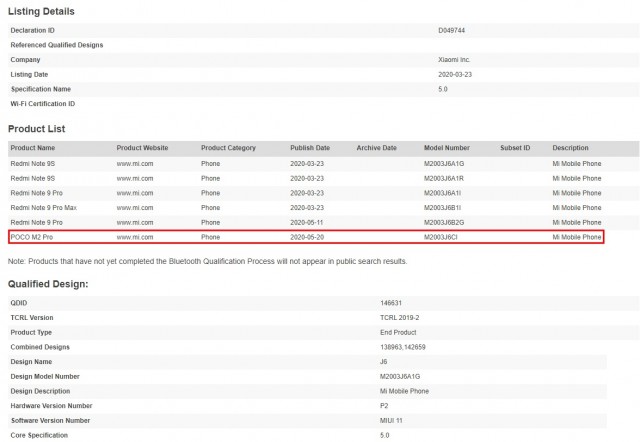Click the Publish Date column header

(310, 148)
